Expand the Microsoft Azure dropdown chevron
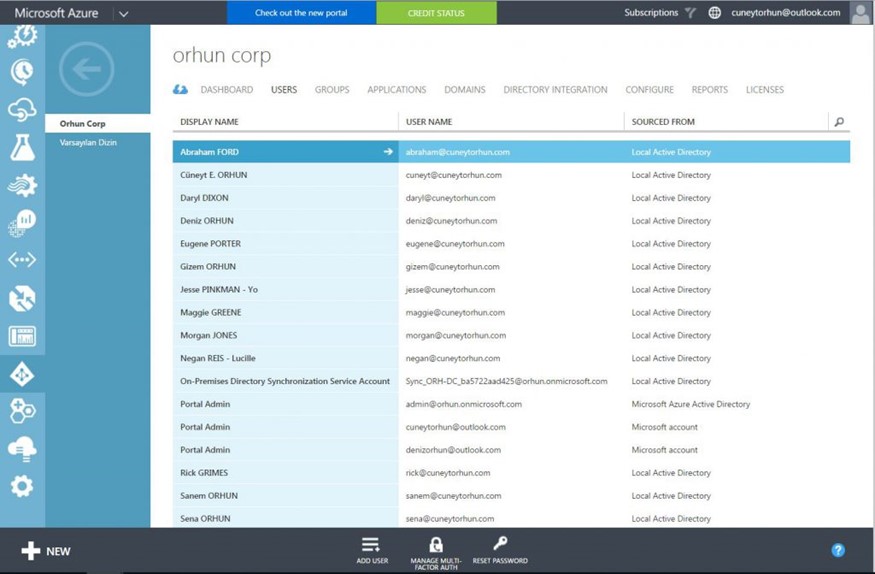The image size is (875, 574). point(124,13)
